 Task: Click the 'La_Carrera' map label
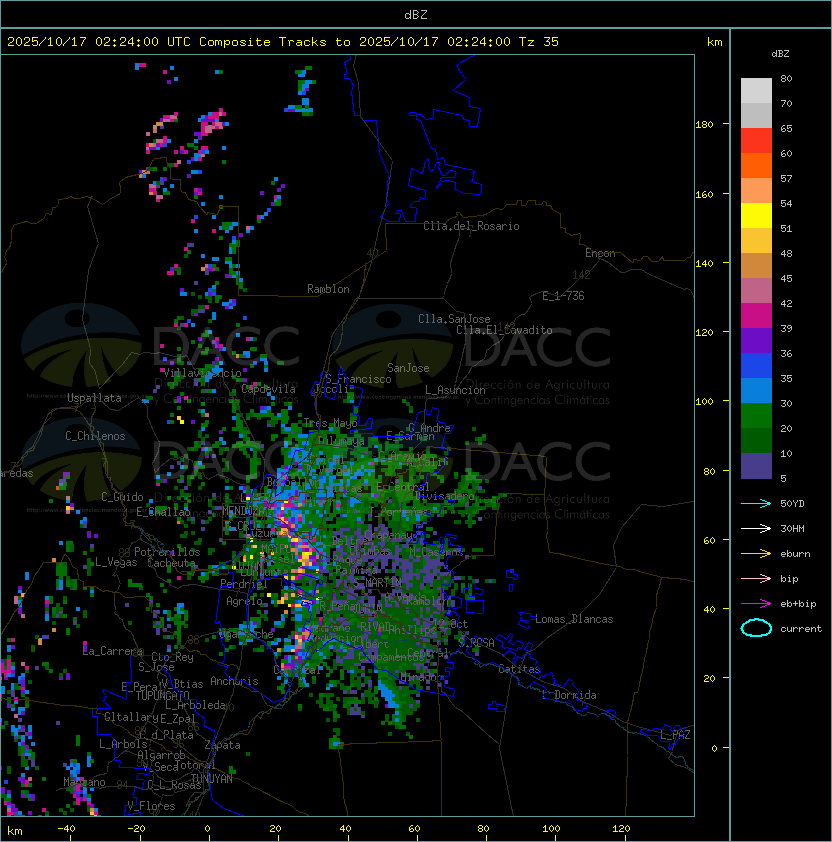tap(112, 651)
